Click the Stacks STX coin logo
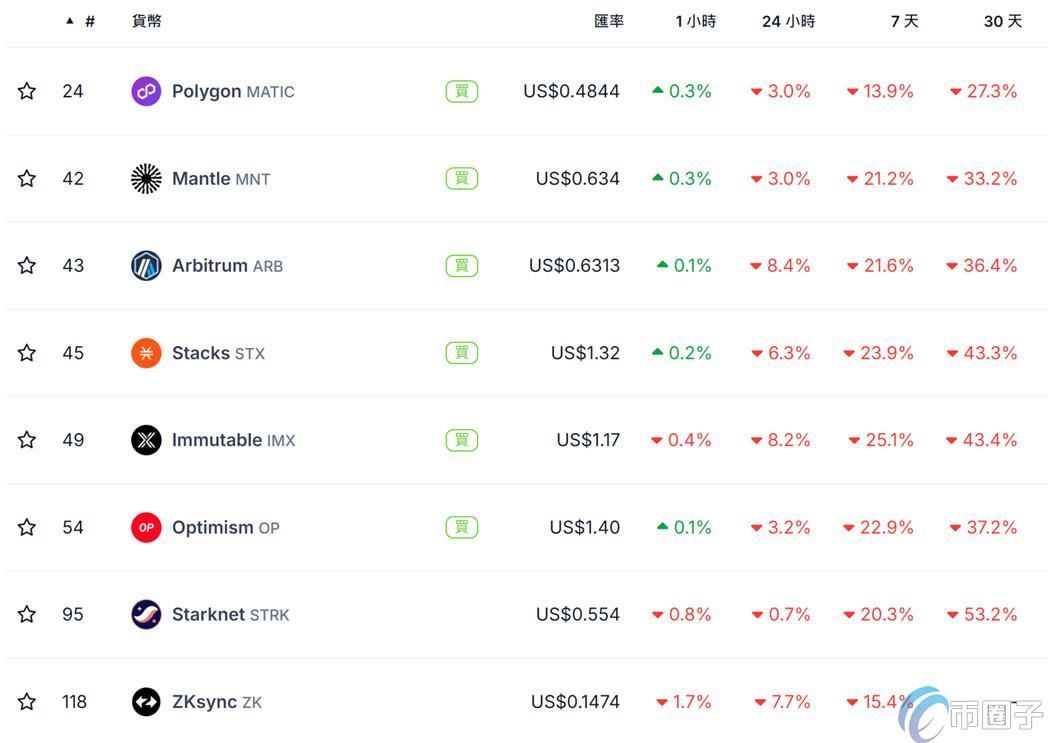The width and height of the screenshot is (1048, 743). coord(146,353)
